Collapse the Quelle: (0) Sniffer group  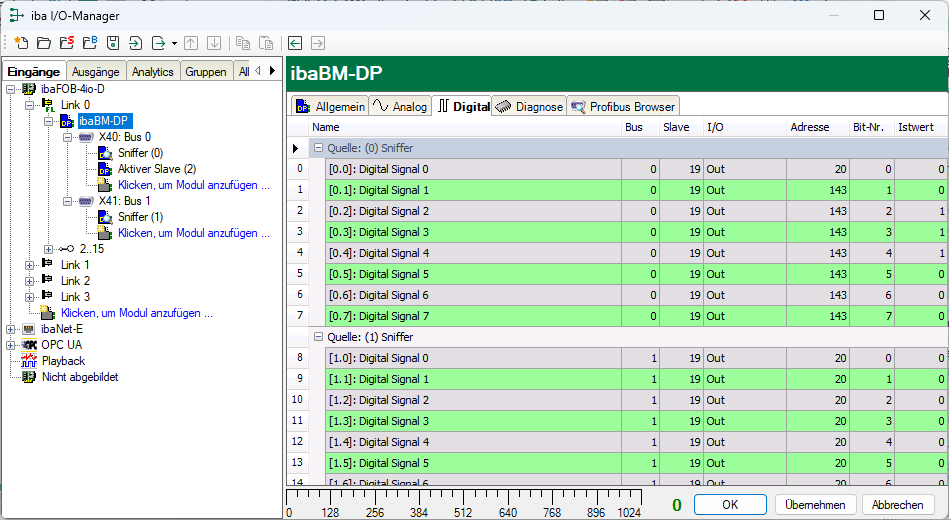coord(319,148)
